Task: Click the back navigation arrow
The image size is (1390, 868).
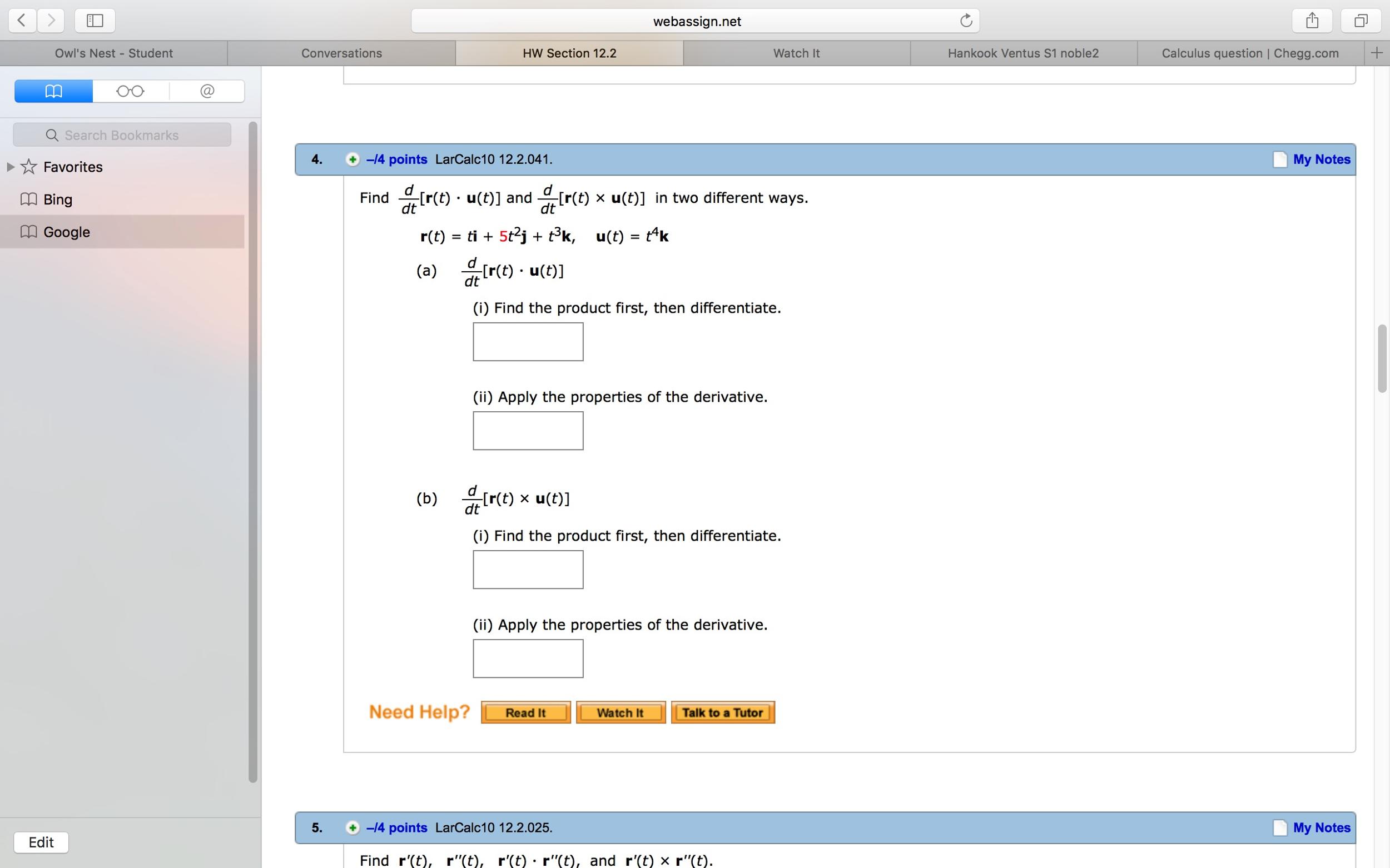Action: click(21, 20)
